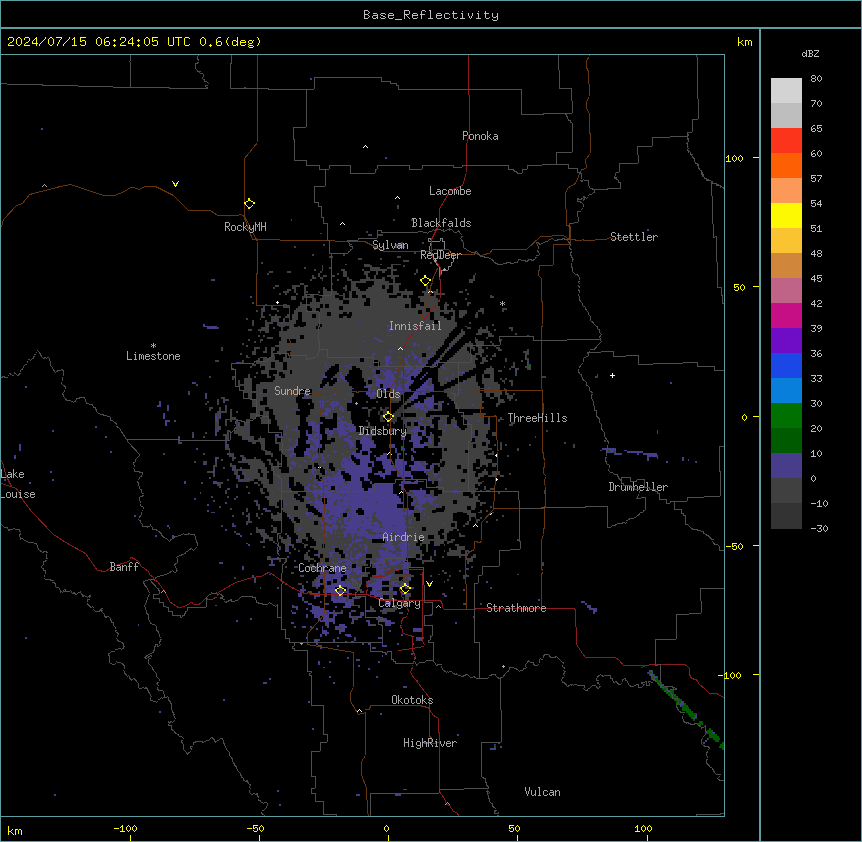Click the yellow marker below Cochrane
862x842 pixels.
point(340,590)
